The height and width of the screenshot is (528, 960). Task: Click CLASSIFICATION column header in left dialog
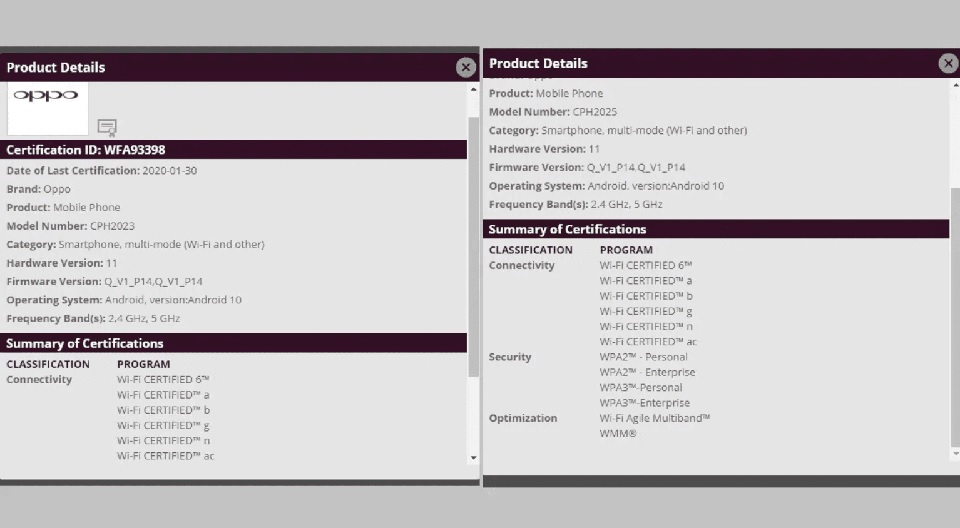[48, 364]
